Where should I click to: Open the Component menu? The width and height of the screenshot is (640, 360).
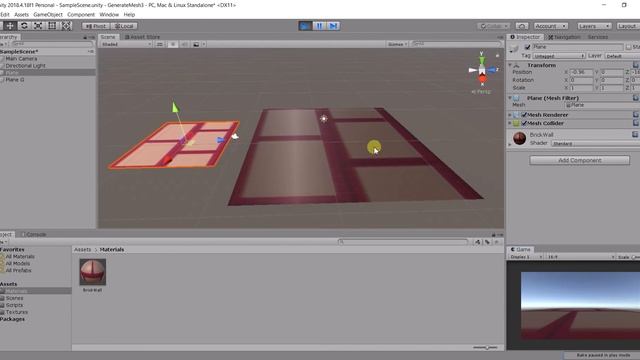point(81,14)
